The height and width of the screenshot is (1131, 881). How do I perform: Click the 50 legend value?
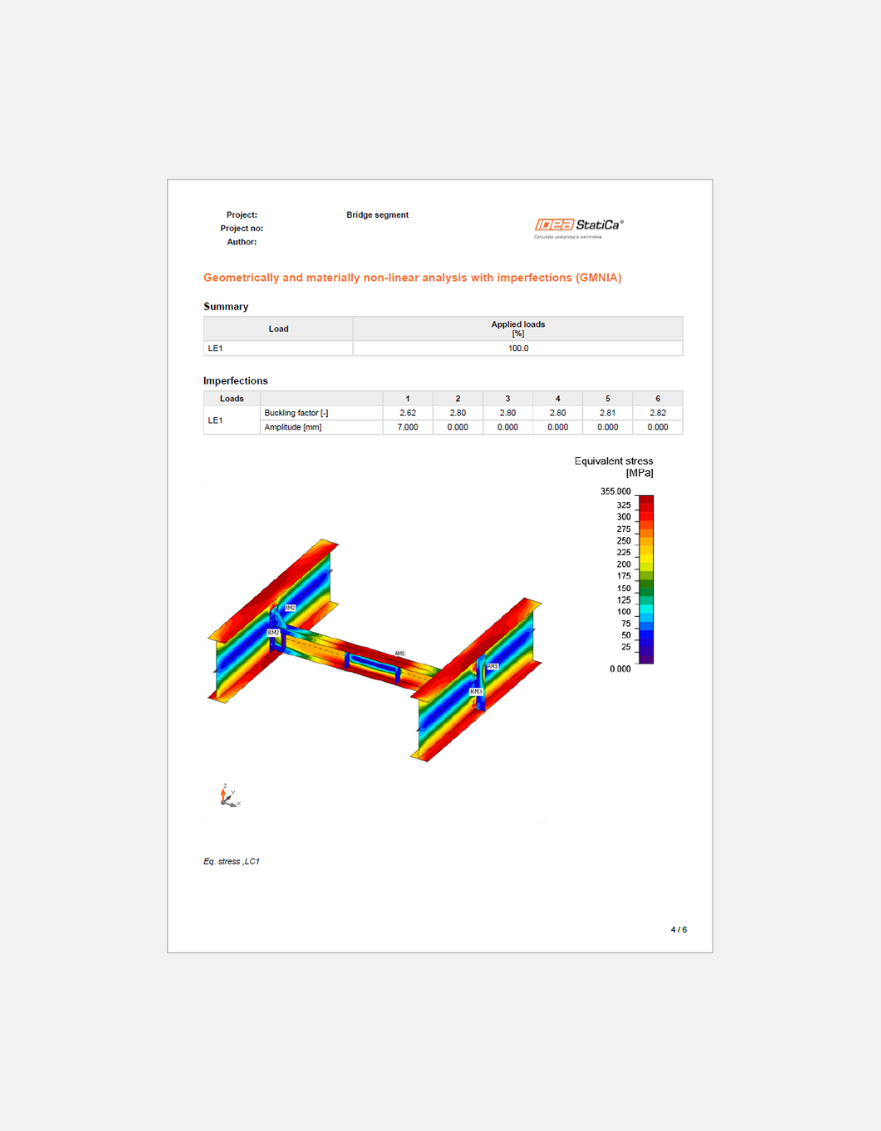(626, 635)
